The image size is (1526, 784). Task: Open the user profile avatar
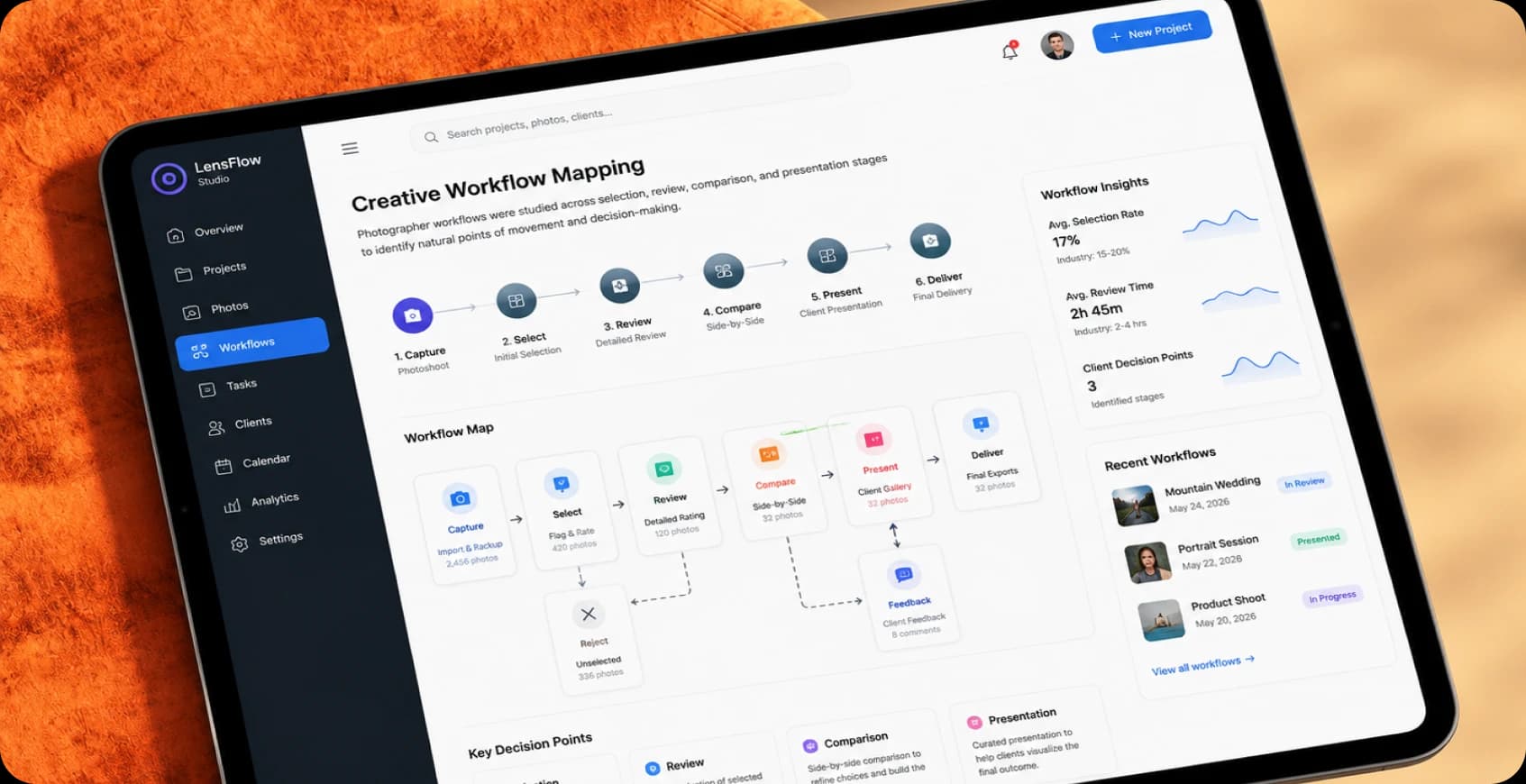(1057, 45)
